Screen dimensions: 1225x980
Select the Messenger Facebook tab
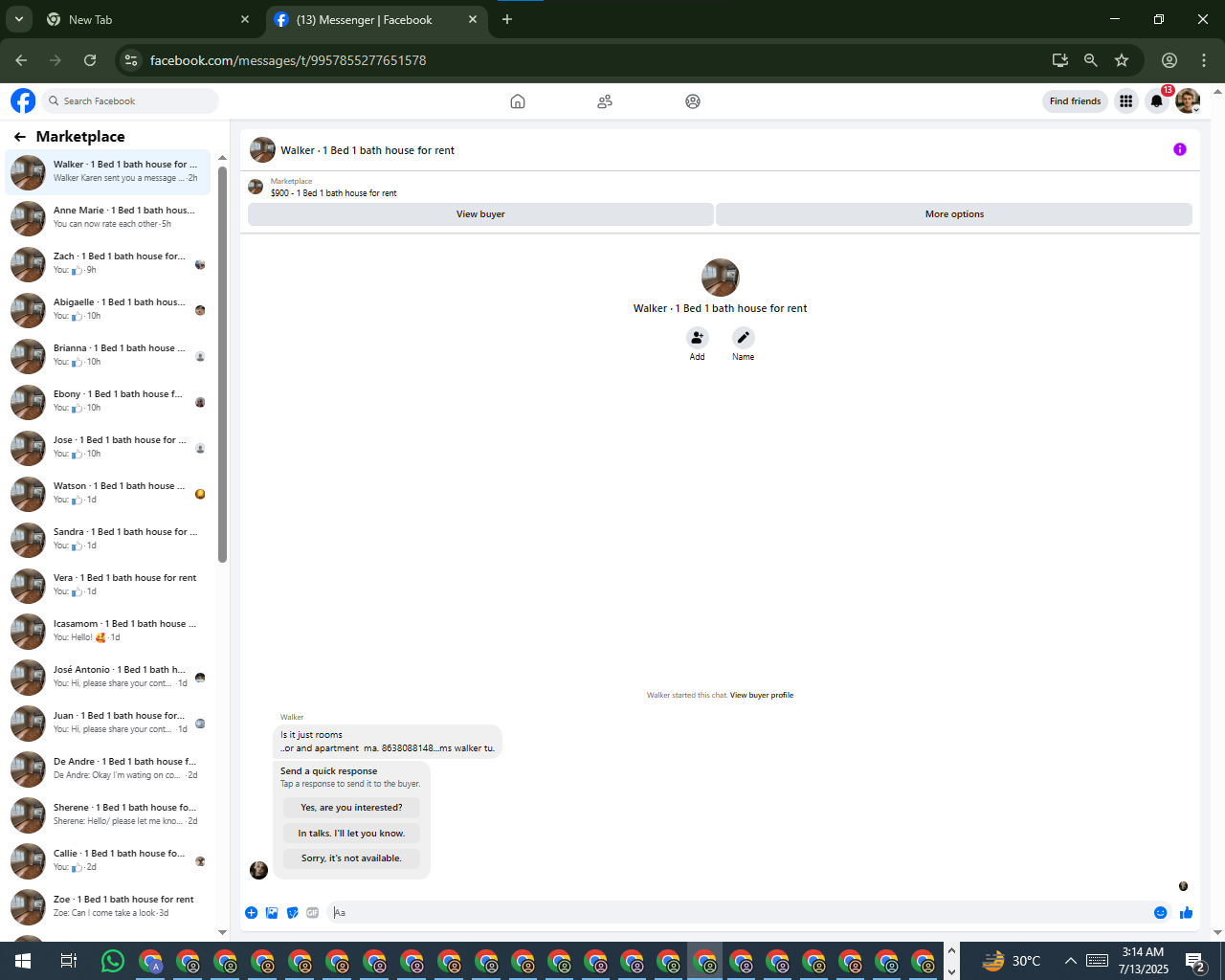375,19
